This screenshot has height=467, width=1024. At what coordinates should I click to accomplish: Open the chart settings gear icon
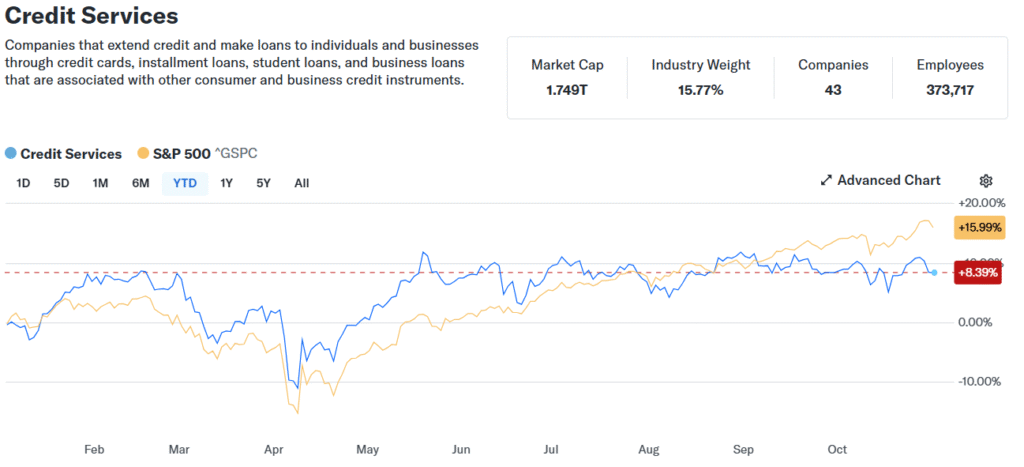pos(985,181)
